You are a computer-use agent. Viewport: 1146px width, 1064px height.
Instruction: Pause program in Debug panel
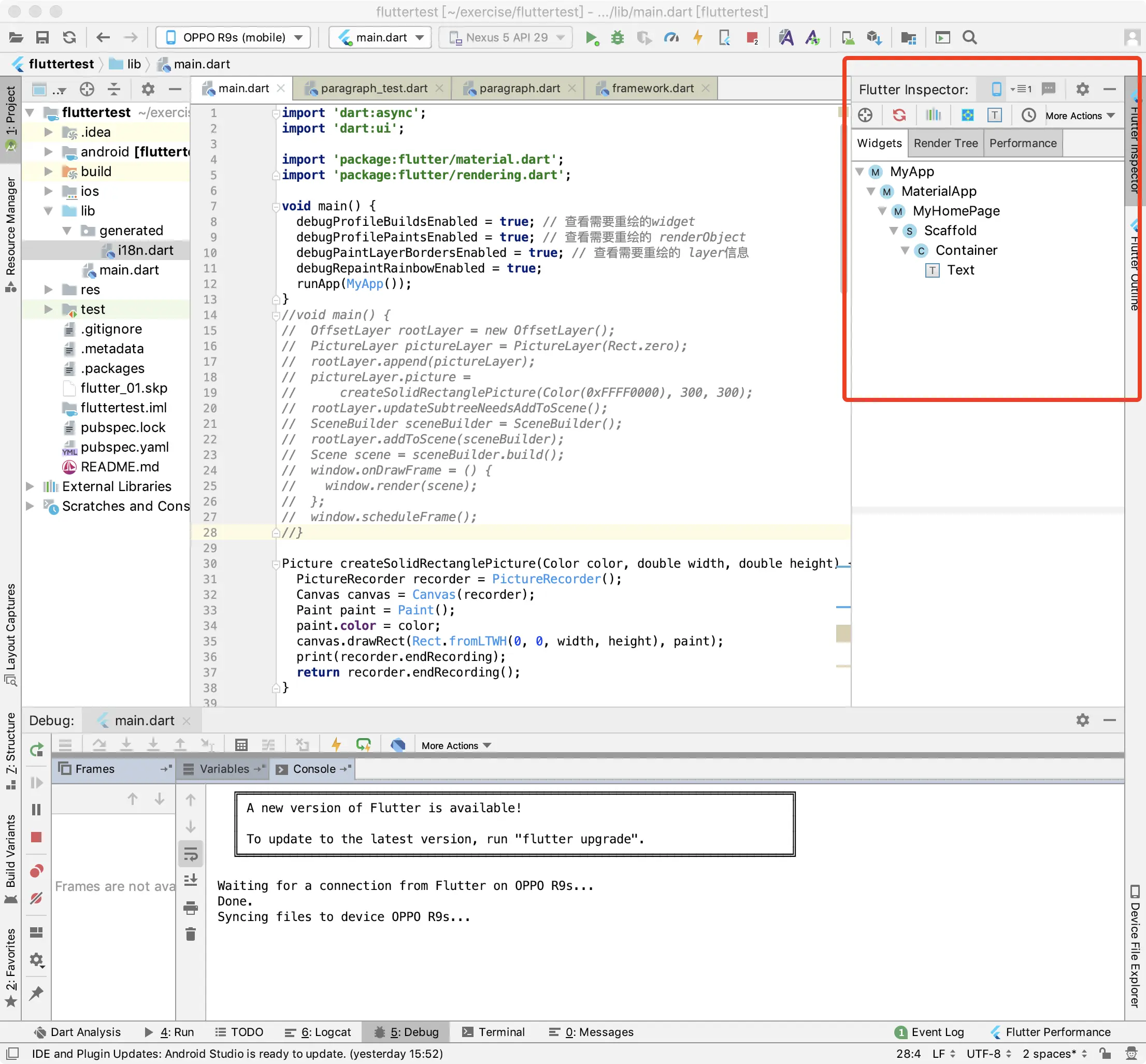pos(36,810)
